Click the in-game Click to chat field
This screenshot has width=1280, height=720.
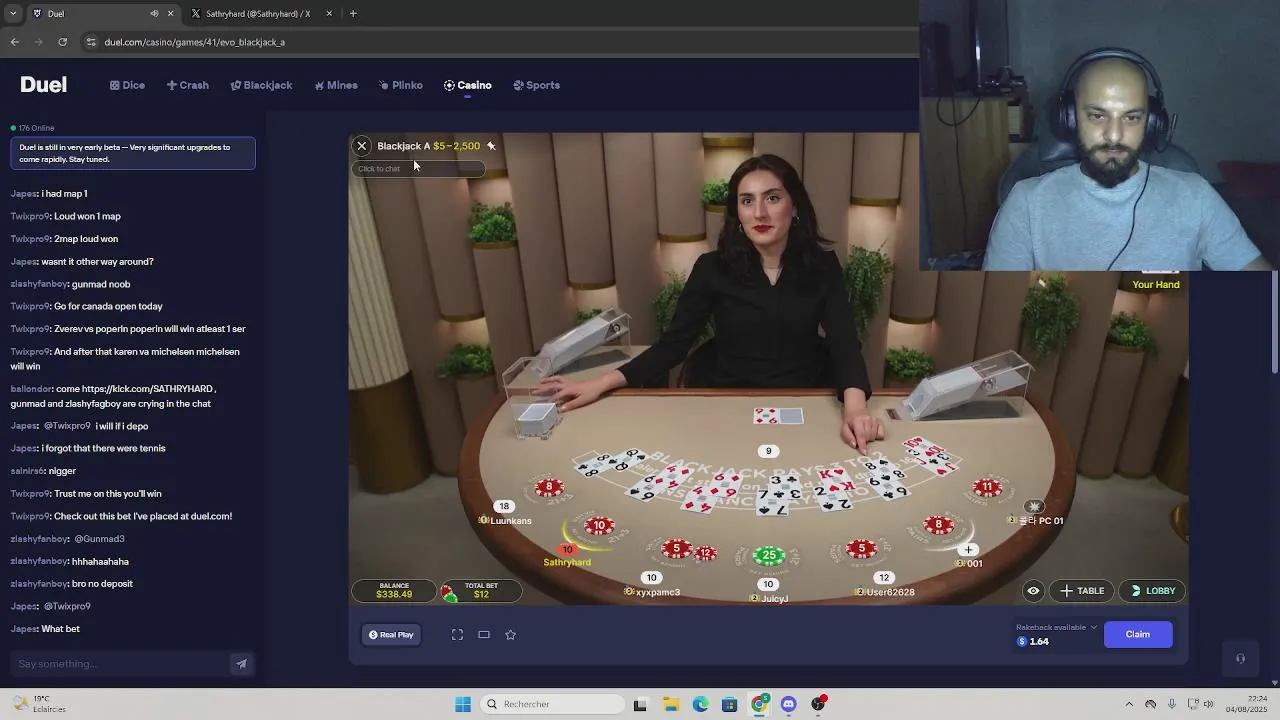pos(420,169)
